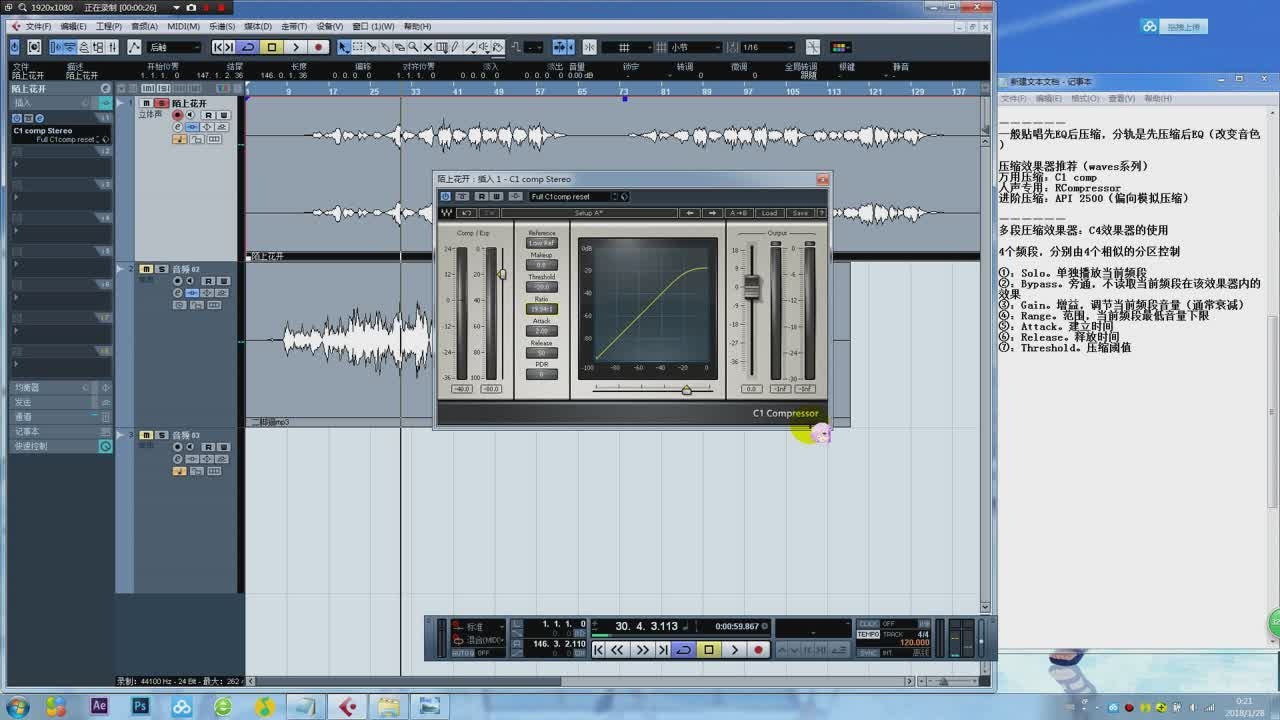Image resolution: width=1280 pixels, height=720 pixels.
Task: Select the mute X tool
Action: point(427,47)
